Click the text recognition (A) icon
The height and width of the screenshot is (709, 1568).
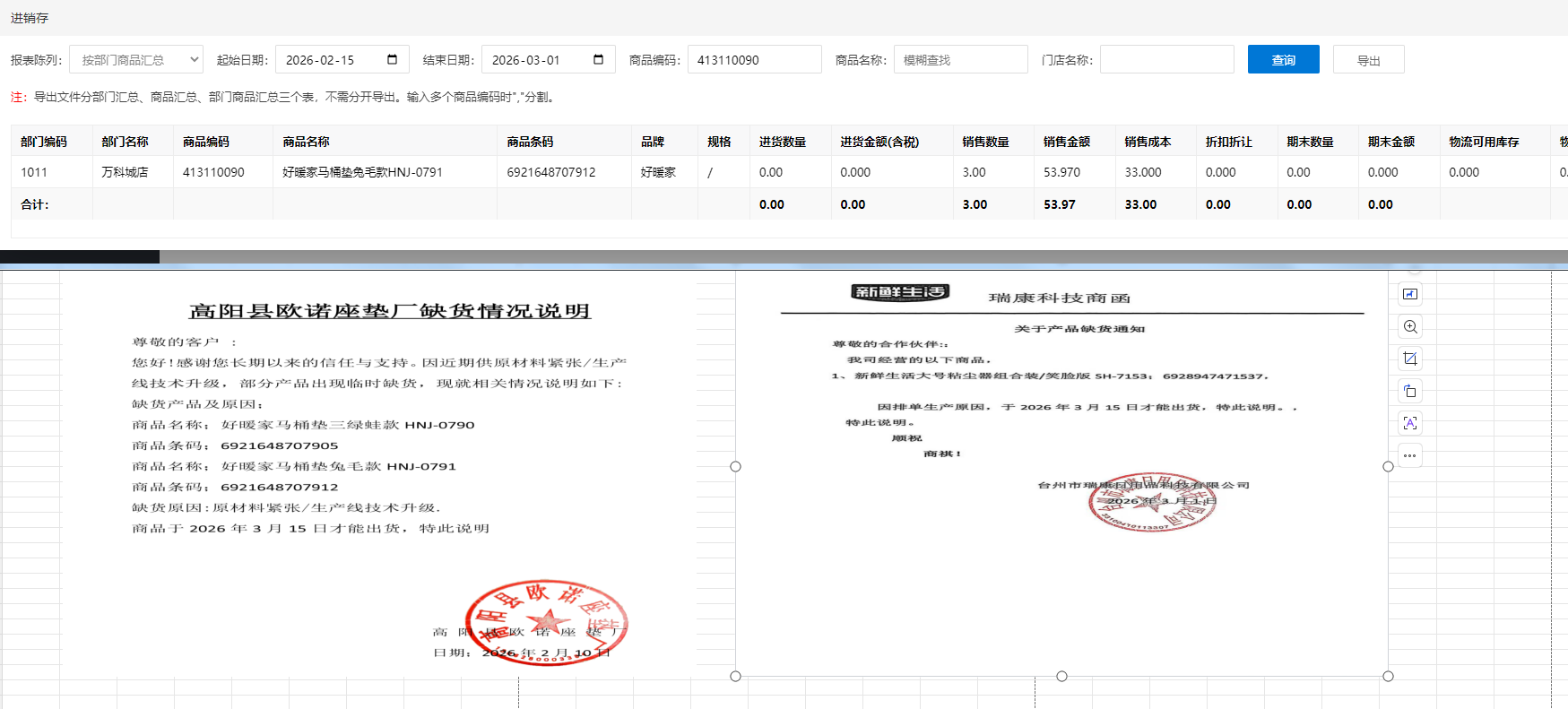click(1410, 423)
